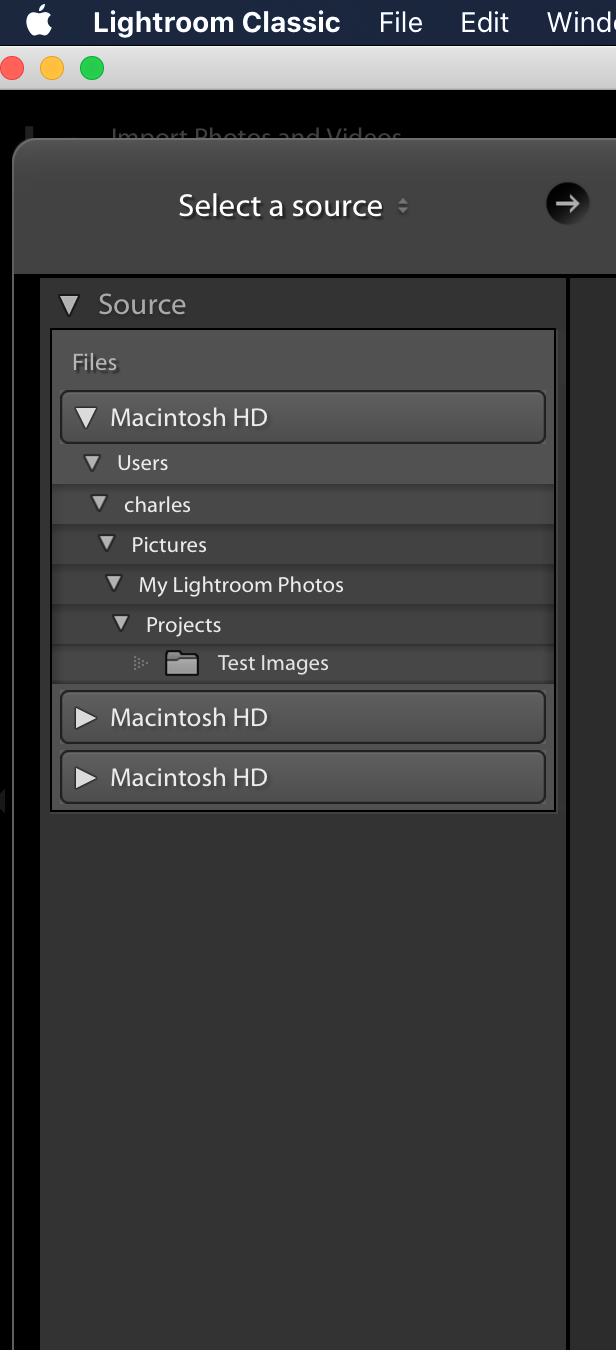Click the forward arrow button at top right

[567, 203]
